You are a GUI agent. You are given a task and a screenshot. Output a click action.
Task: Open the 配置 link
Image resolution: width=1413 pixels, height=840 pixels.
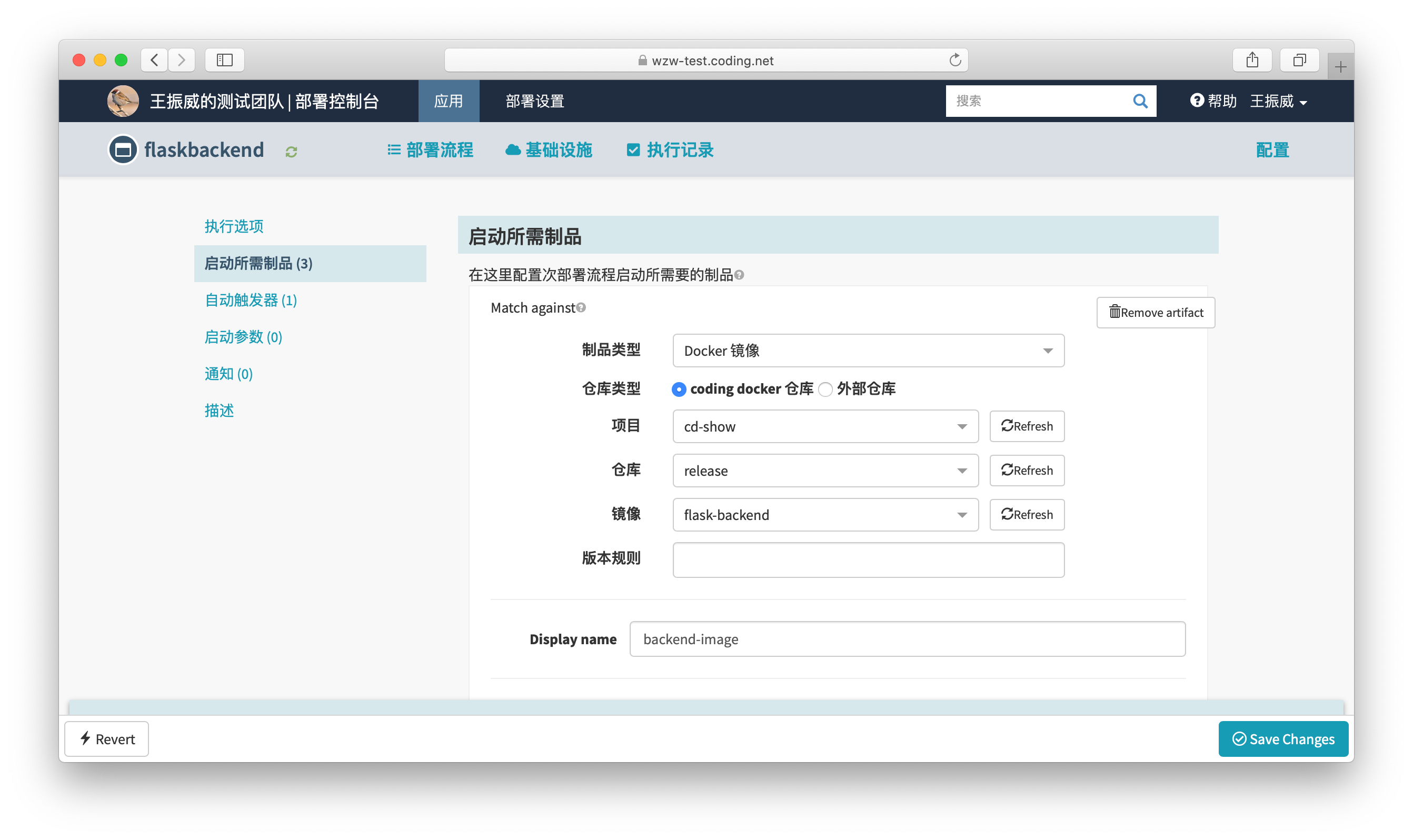1272,150
